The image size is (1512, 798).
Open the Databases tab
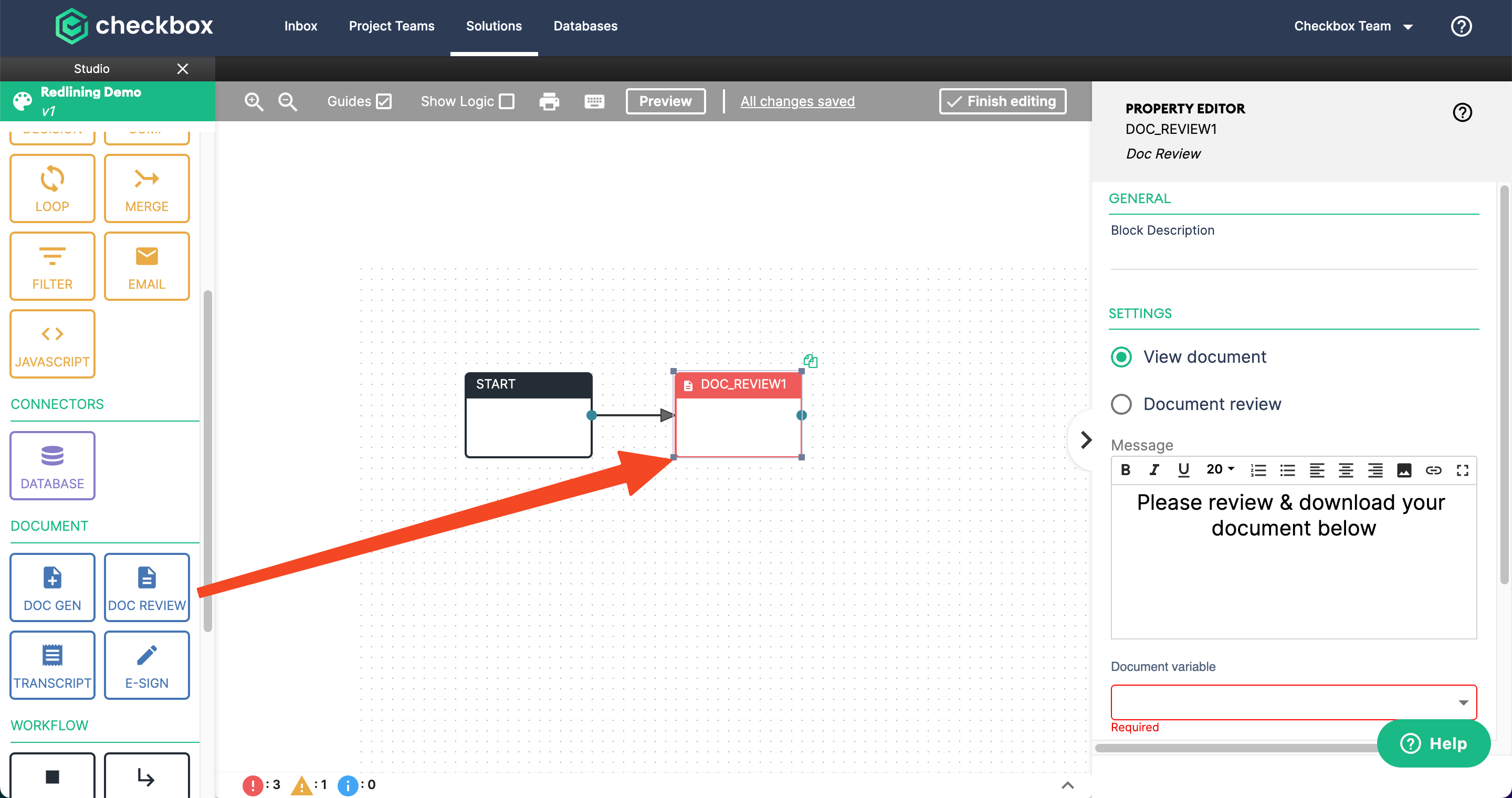585,26
